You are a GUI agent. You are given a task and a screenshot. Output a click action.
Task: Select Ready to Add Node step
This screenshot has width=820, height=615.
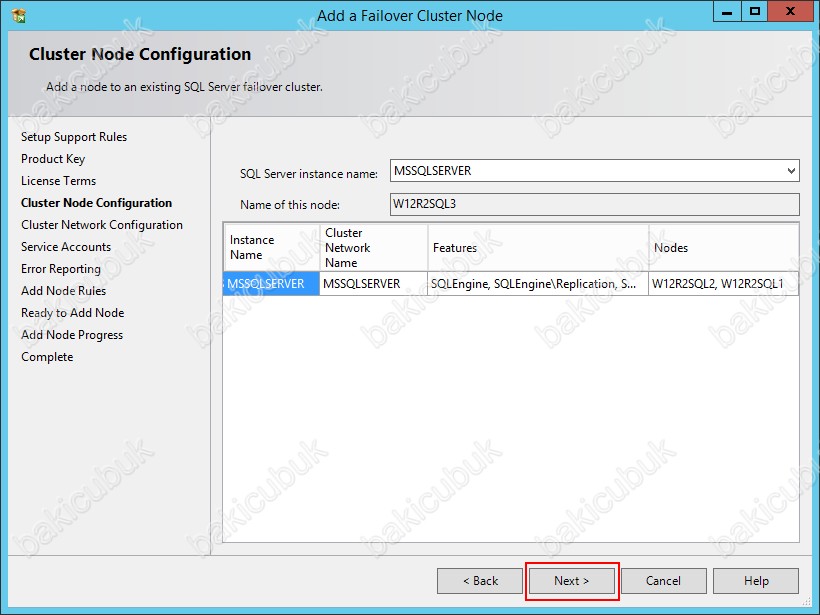[73, 313]
